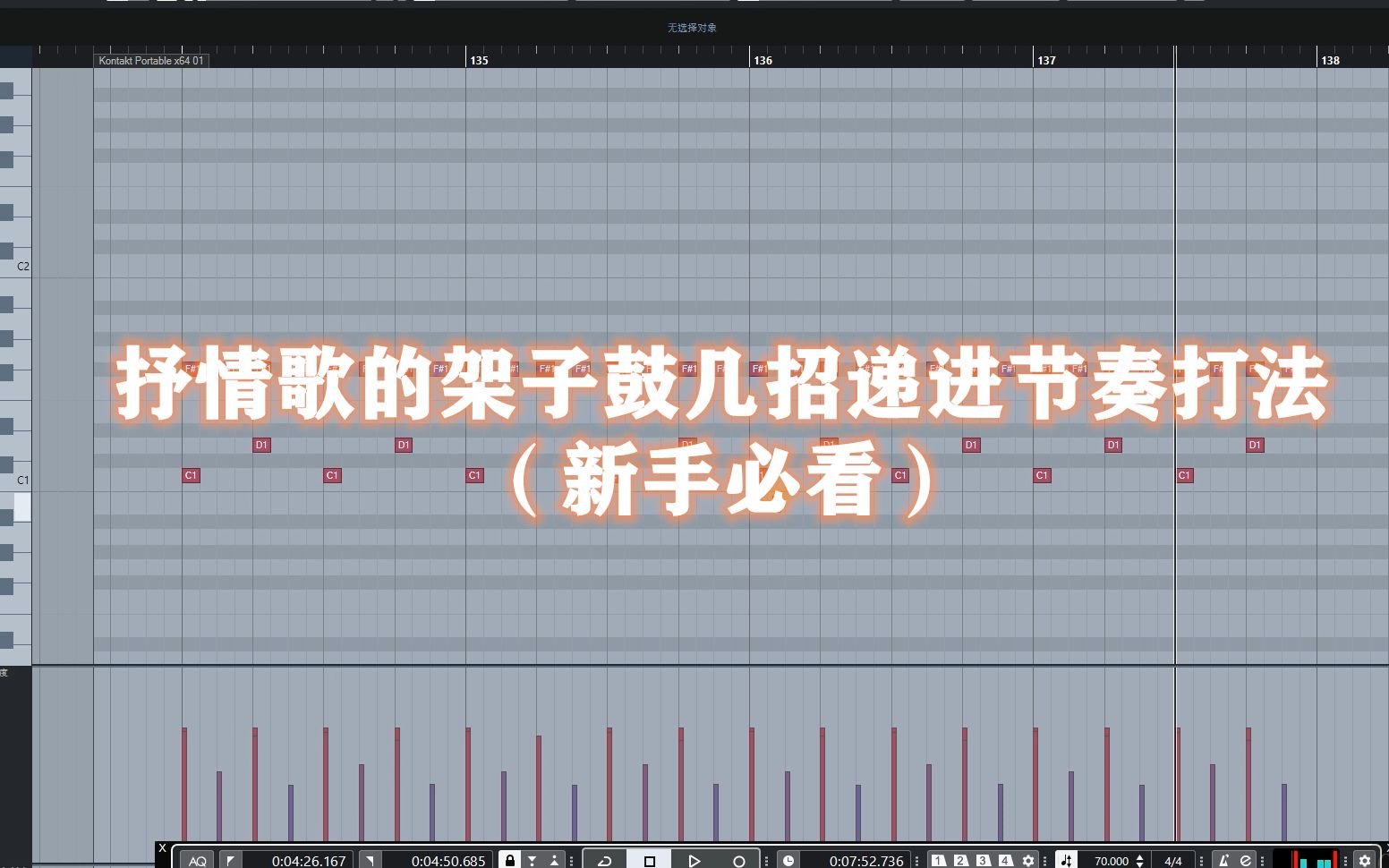Open the marker settings gear
The height and width of the screenshot is (868, 1389).
pyautogui.click(x=1028, y=861)
